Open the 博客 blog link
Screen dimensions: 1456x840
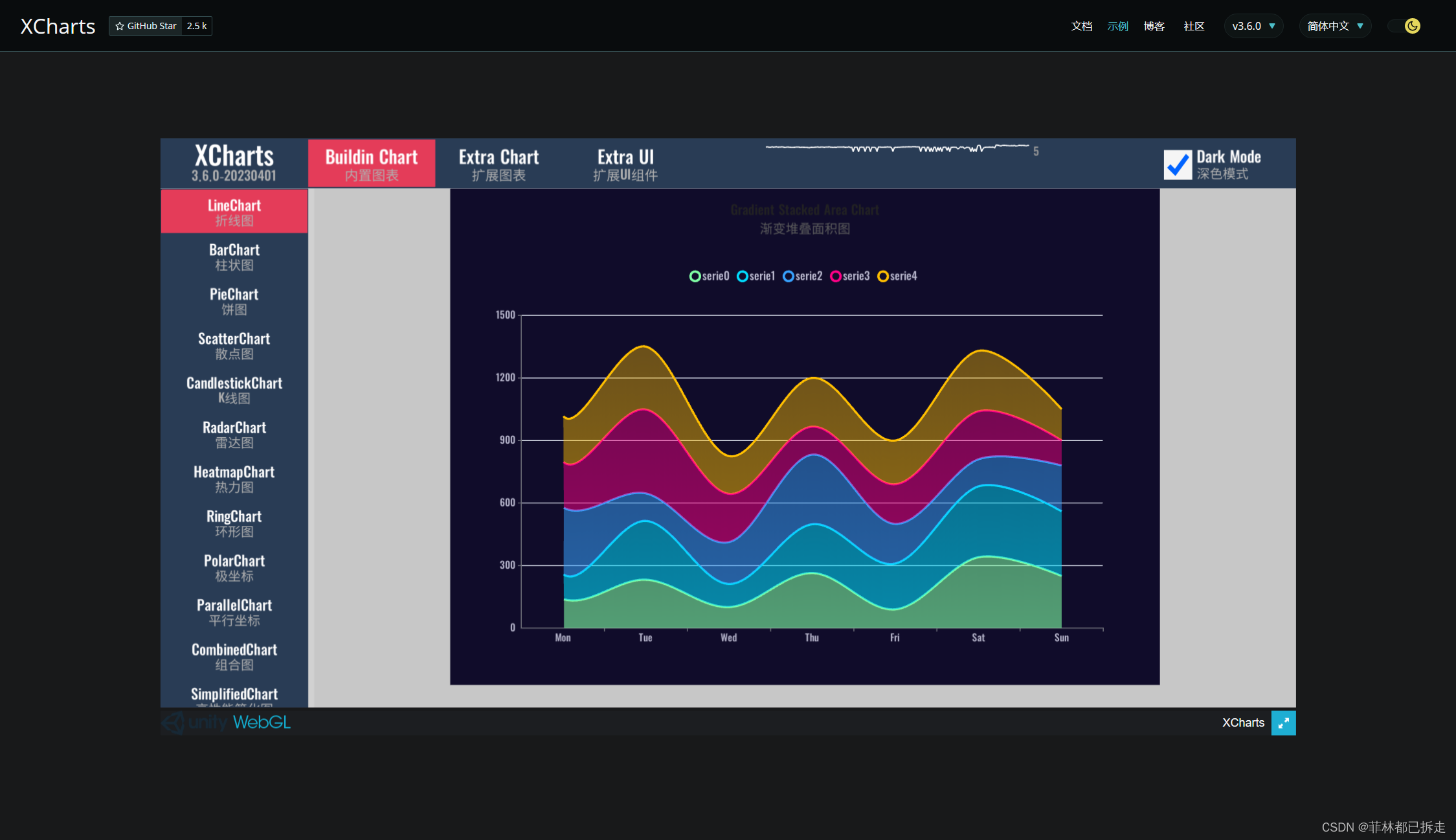[x=1154, y=26]
